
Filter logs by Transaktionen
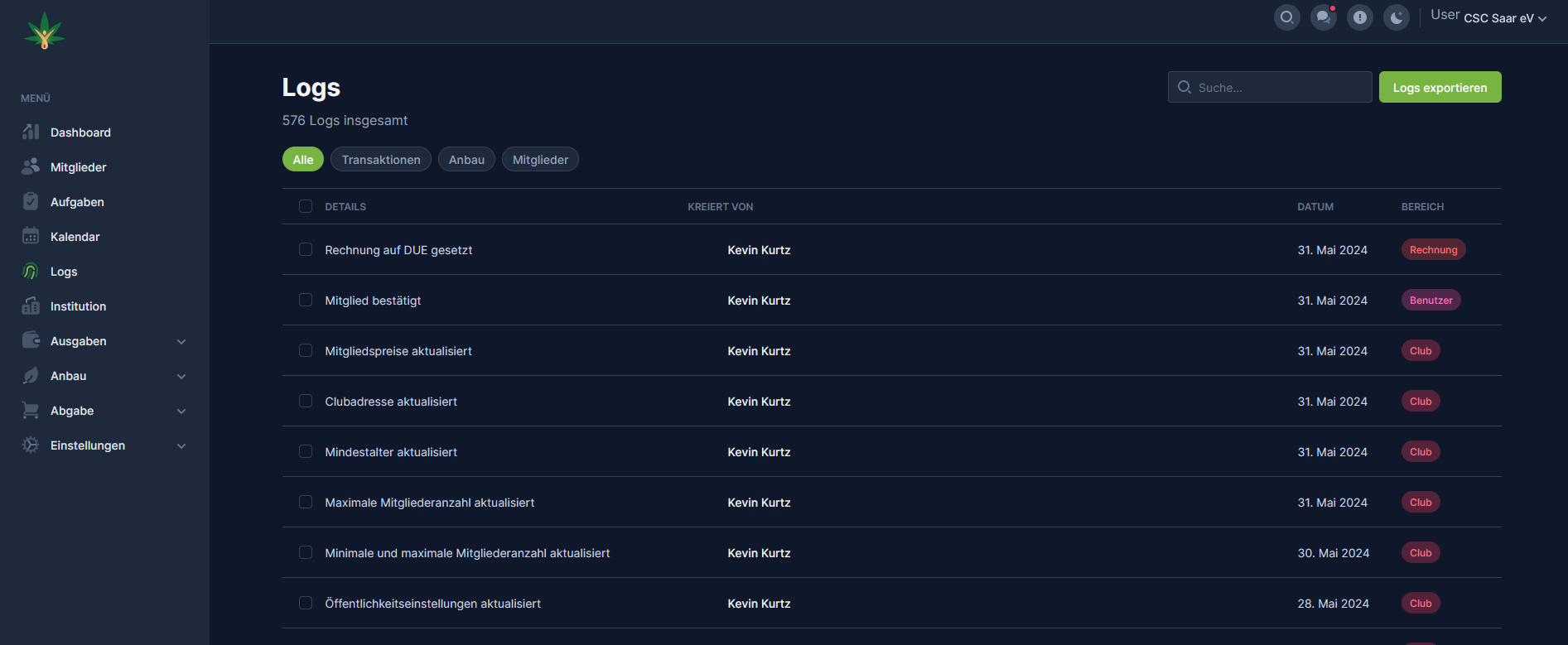coord(381,160)
